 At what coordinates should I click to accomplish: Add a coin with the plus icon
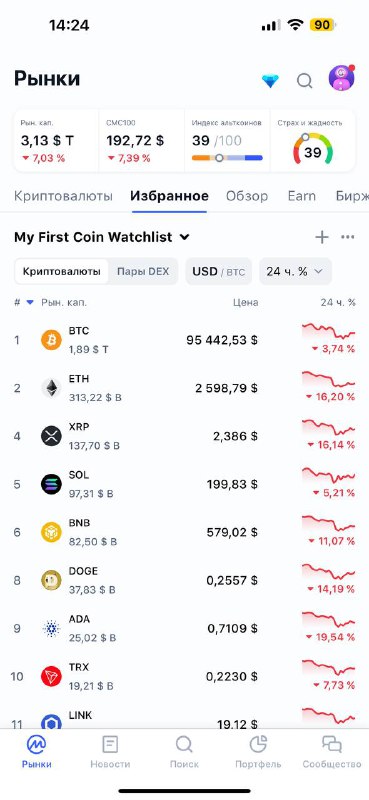click(x=322, y=237)
